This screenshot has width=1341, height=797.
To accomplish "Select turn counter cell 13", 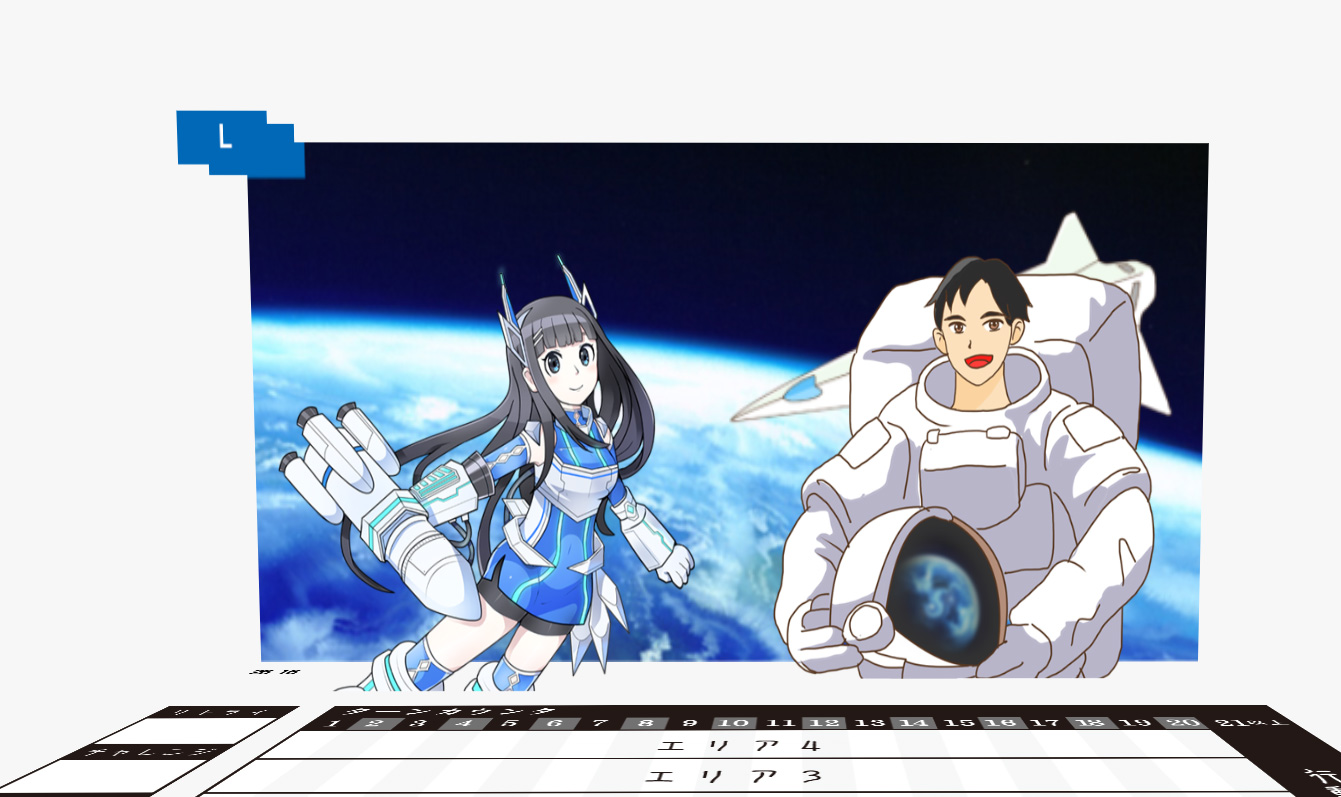I will (869, 723).
